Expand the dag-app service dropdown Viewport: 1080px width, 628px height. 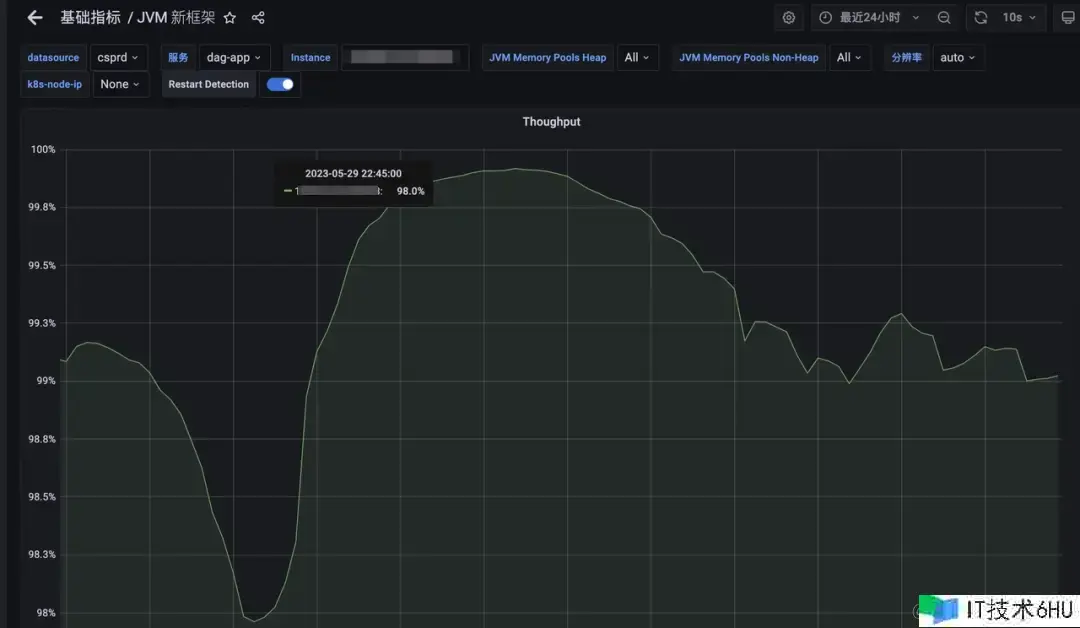tap(234, 58)
